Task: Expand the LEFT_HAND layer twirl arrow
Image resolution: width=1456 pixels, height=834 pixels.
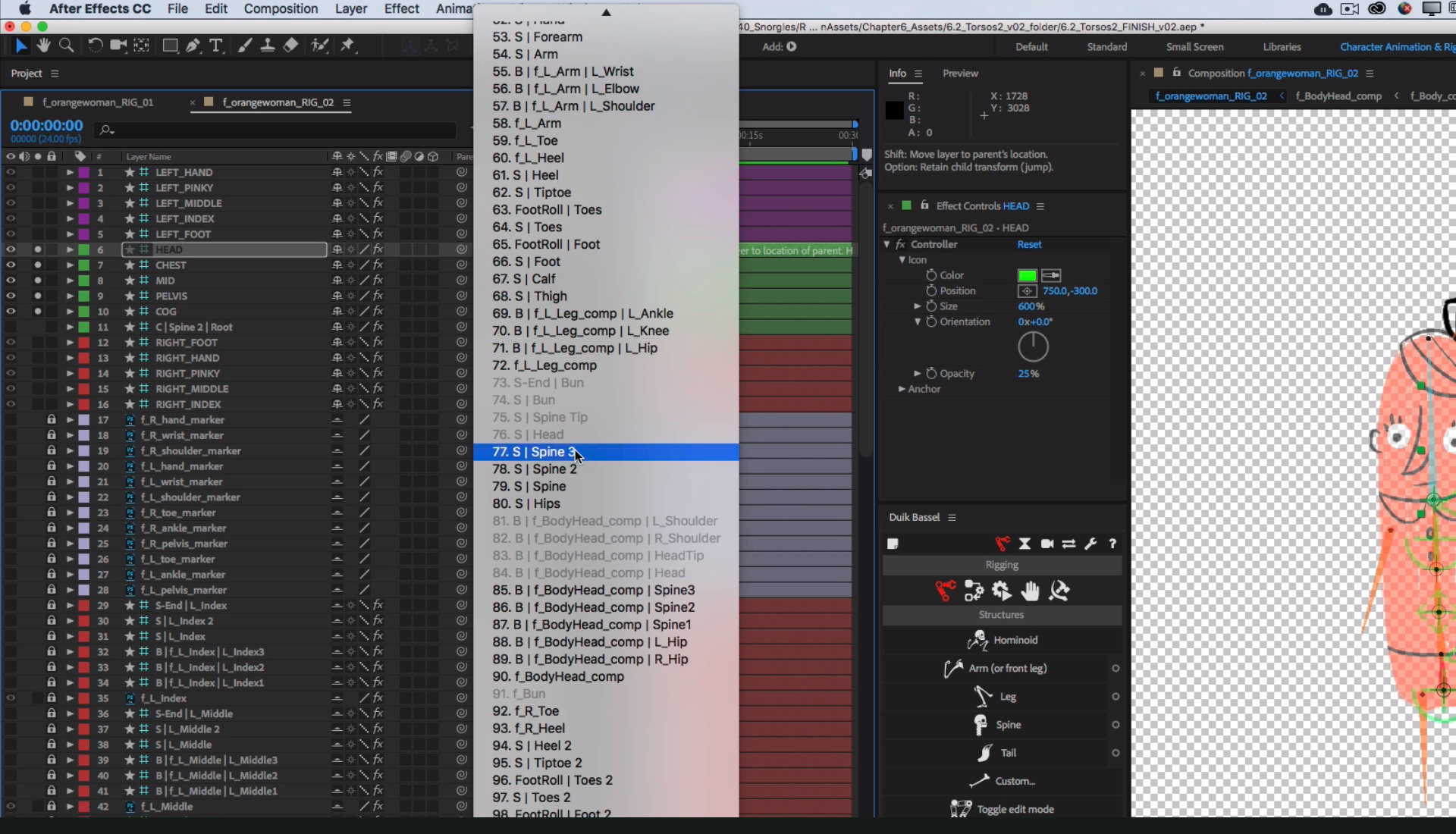Action: tap(70, 172)
